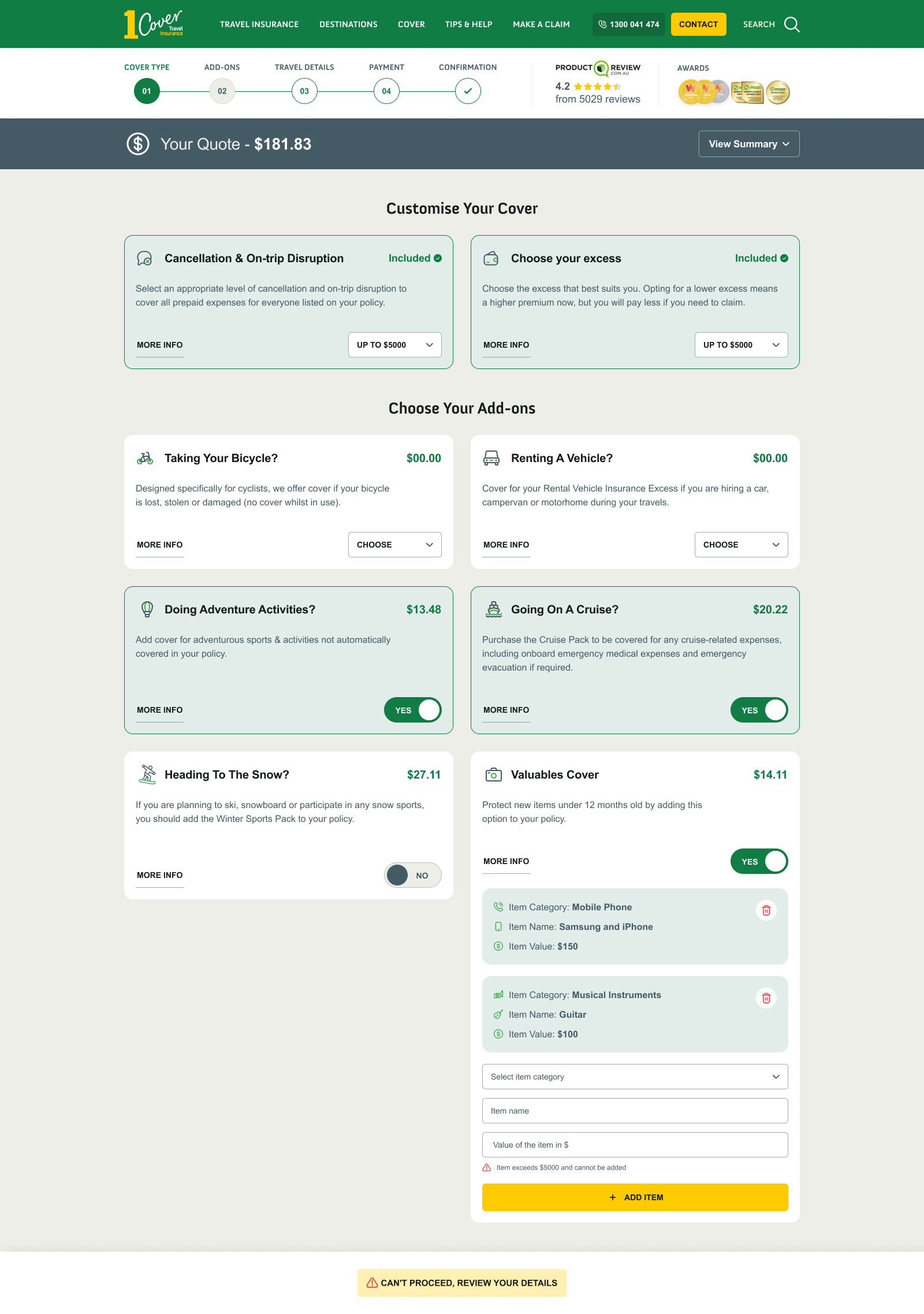Image resolution: width=924 pixels, height=1314 pixels.
Task: Disable the Cruise pack toggle
Action: click(759, 710)
